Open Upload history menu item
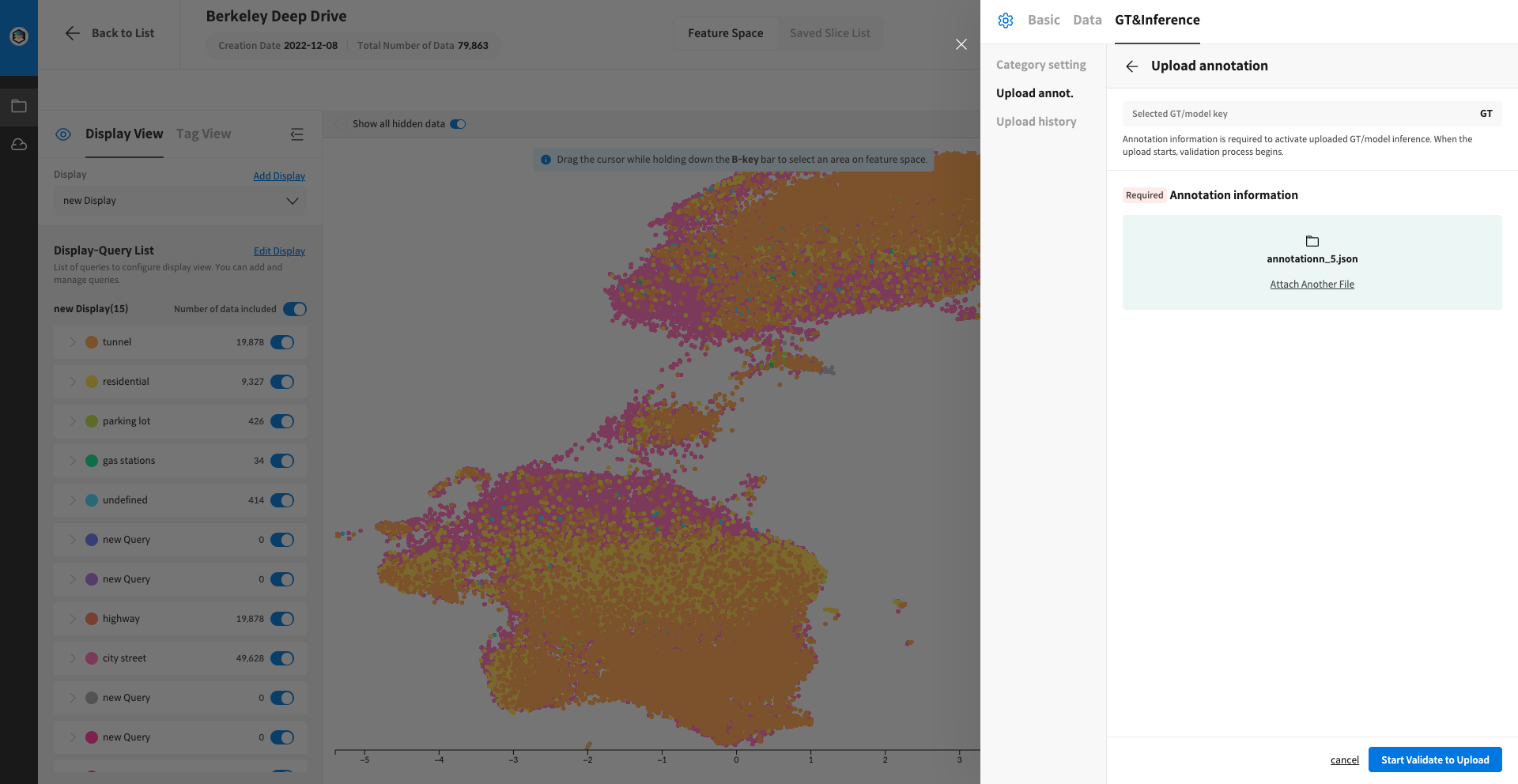 coord(1037,122)
